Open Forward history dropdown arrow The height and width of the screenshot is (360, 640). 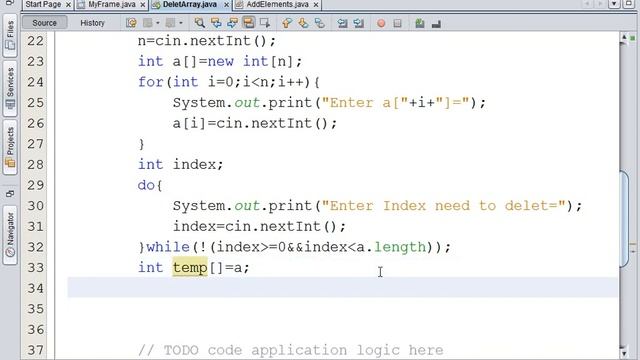(180, 23)
